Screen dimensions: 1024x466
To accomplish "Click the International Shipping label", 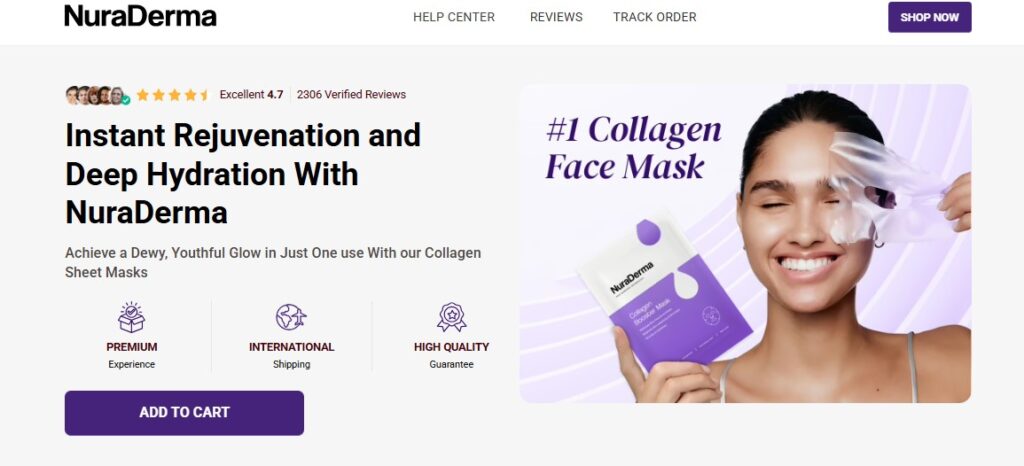I will tap(291, 355).
